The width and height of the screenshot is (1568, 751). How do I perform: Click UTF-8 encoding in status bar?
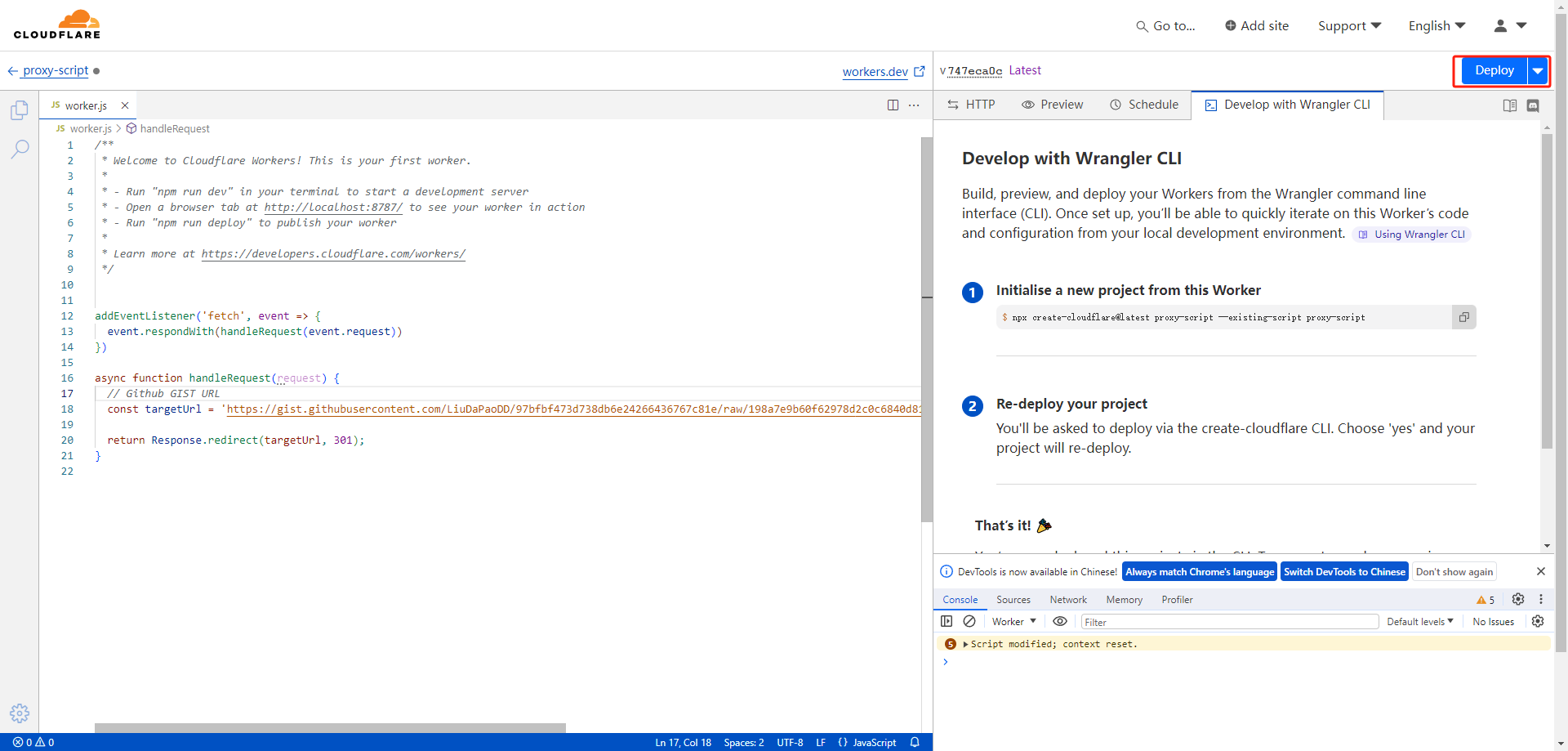pyautogui.click(x=790, y=742)
